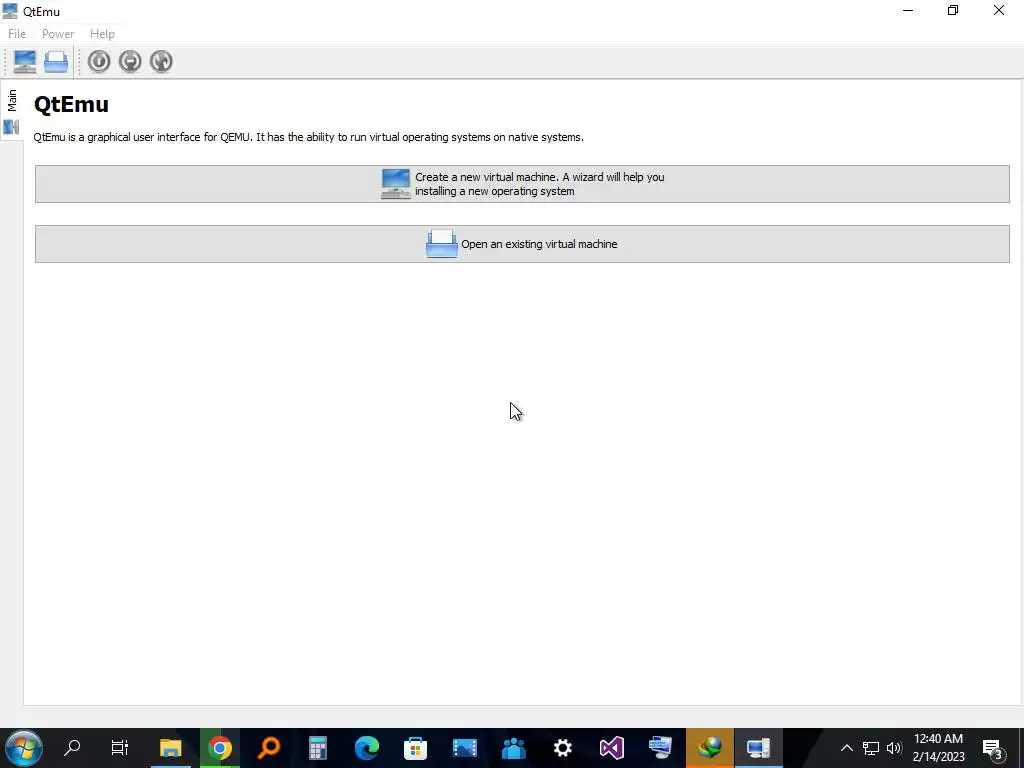
Task: Click the volume speaker tray icon
Action: (x=894, y=748)
